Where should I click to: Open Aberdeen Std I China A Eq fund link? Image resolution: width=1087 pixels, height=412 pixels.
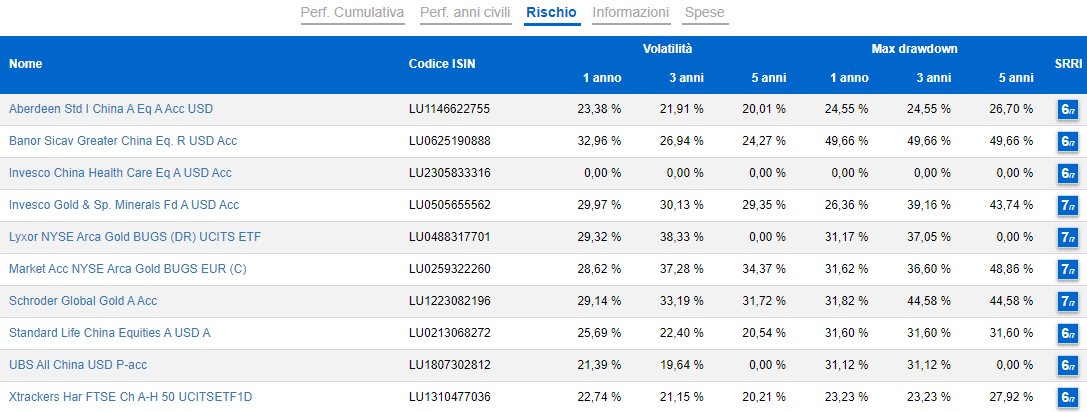(111, 109)
